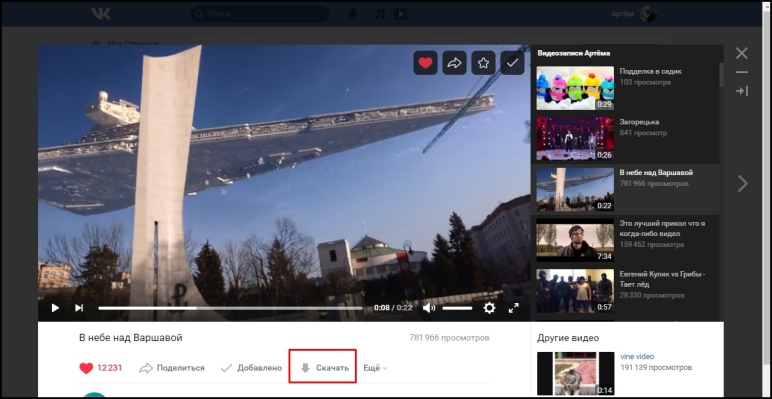Adjust the volume slider
This screenshot has height=399, width=772.
(457, 308)
